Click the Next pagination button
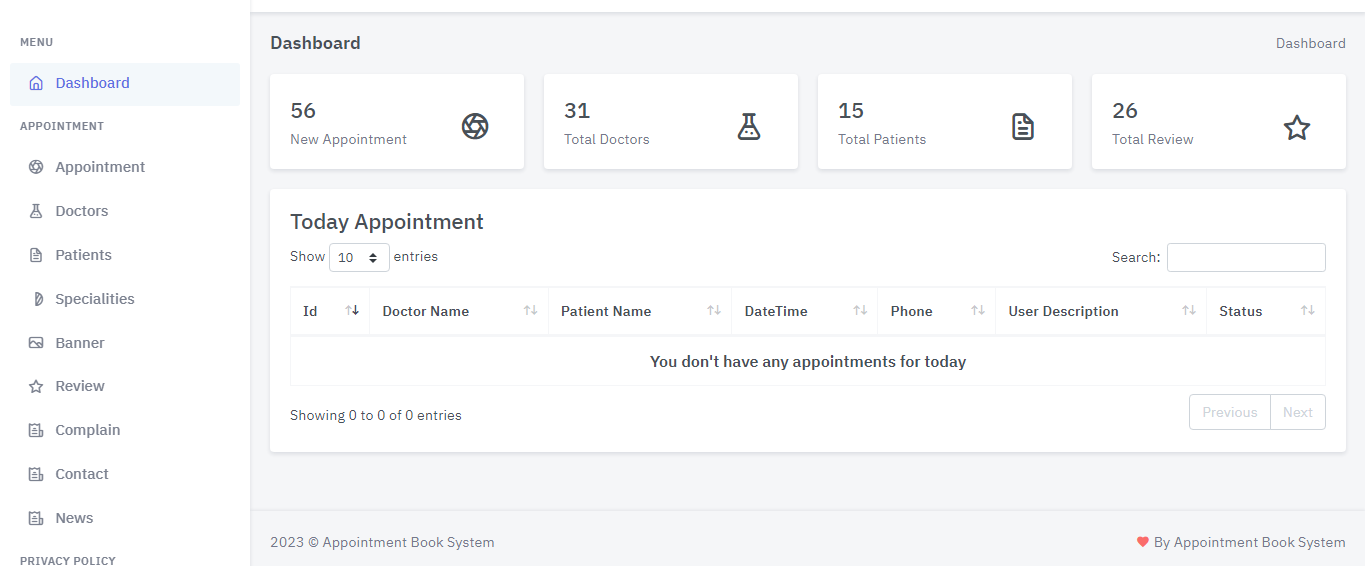 (x=1297, y=412)
